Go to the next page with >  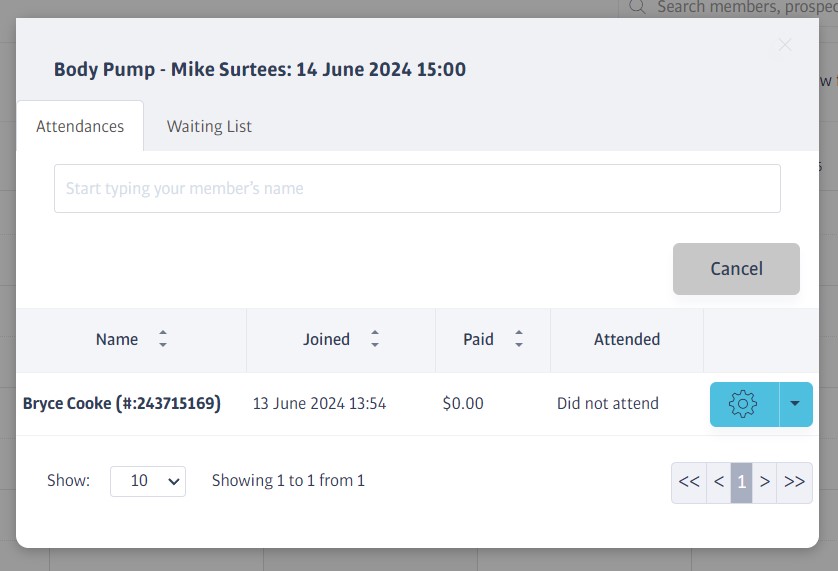coord(764,482)
